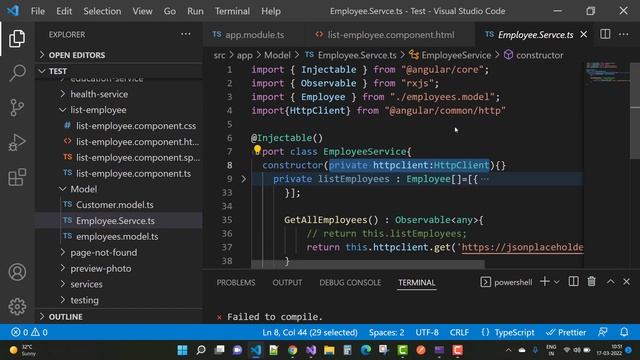The image size is (640, 360).
Task: Click the Windows Start button
Action: (x=182, y=350)
